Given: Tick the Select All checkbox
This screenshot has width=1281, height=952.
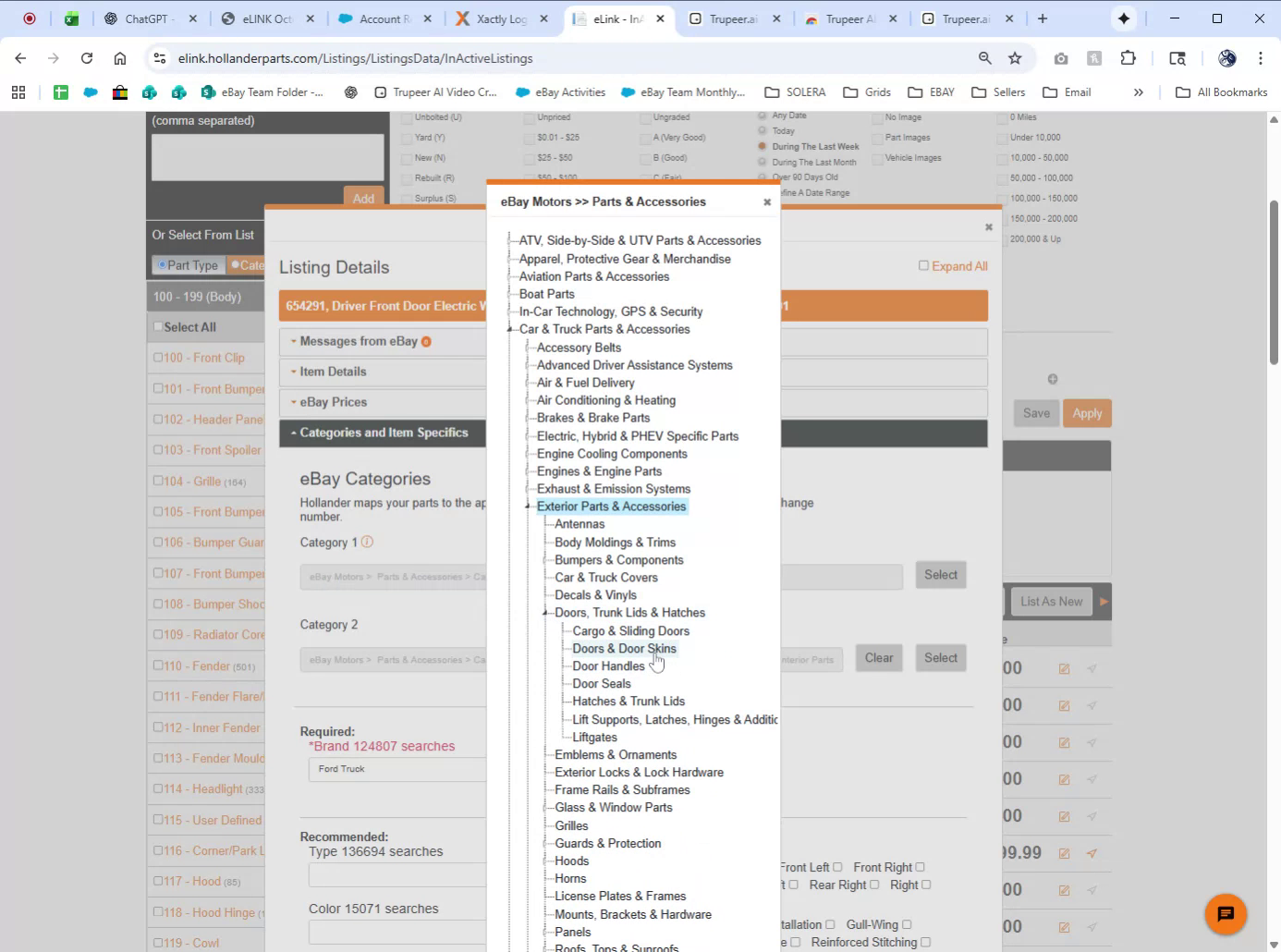Looking at the screenshot, I should click(158, 326).
